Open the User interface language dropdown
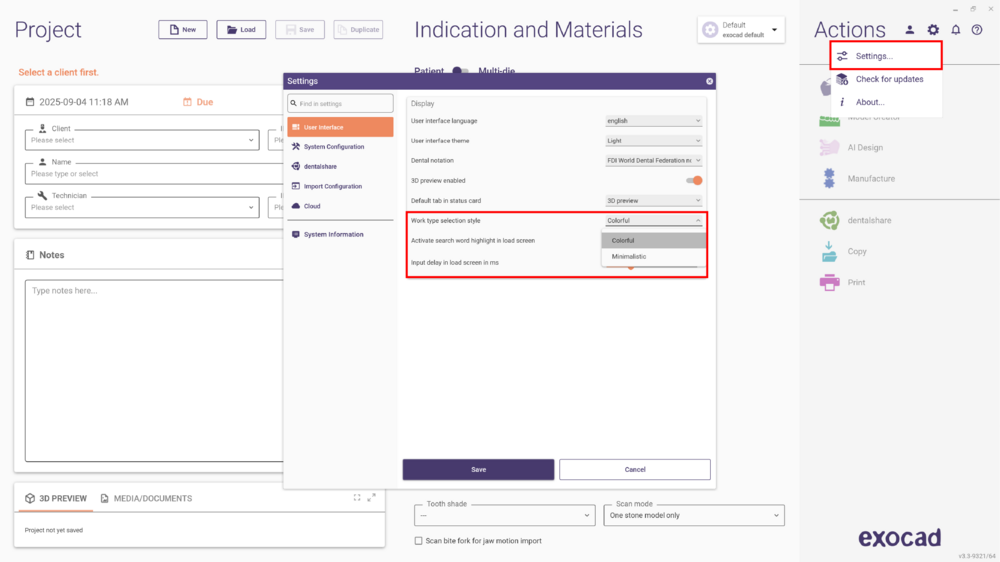The height and width of the screenshot is (562, 1000). (x=654, y=121)
